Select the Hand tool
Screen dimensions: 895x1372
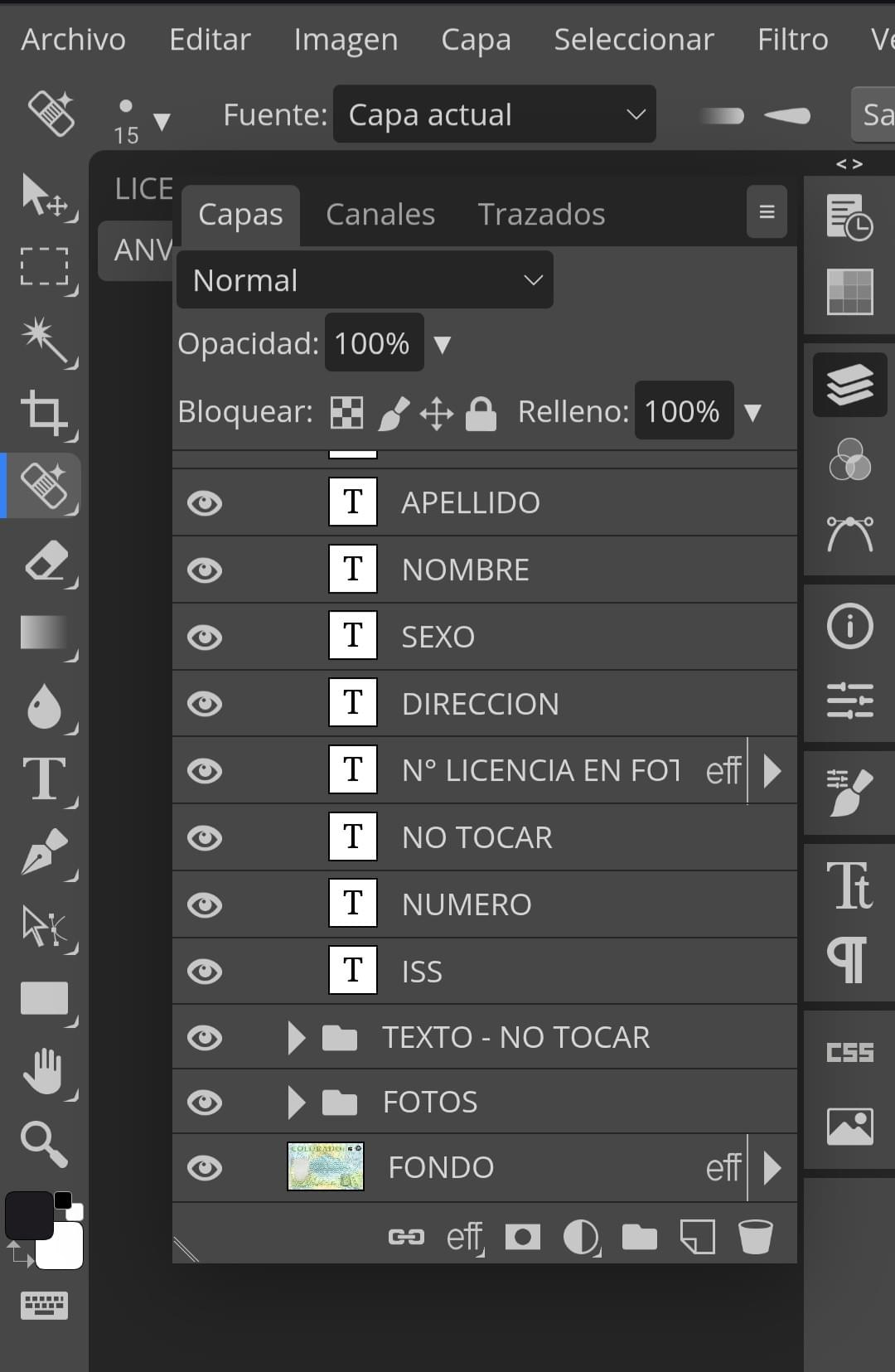[x=45, y=1071]
